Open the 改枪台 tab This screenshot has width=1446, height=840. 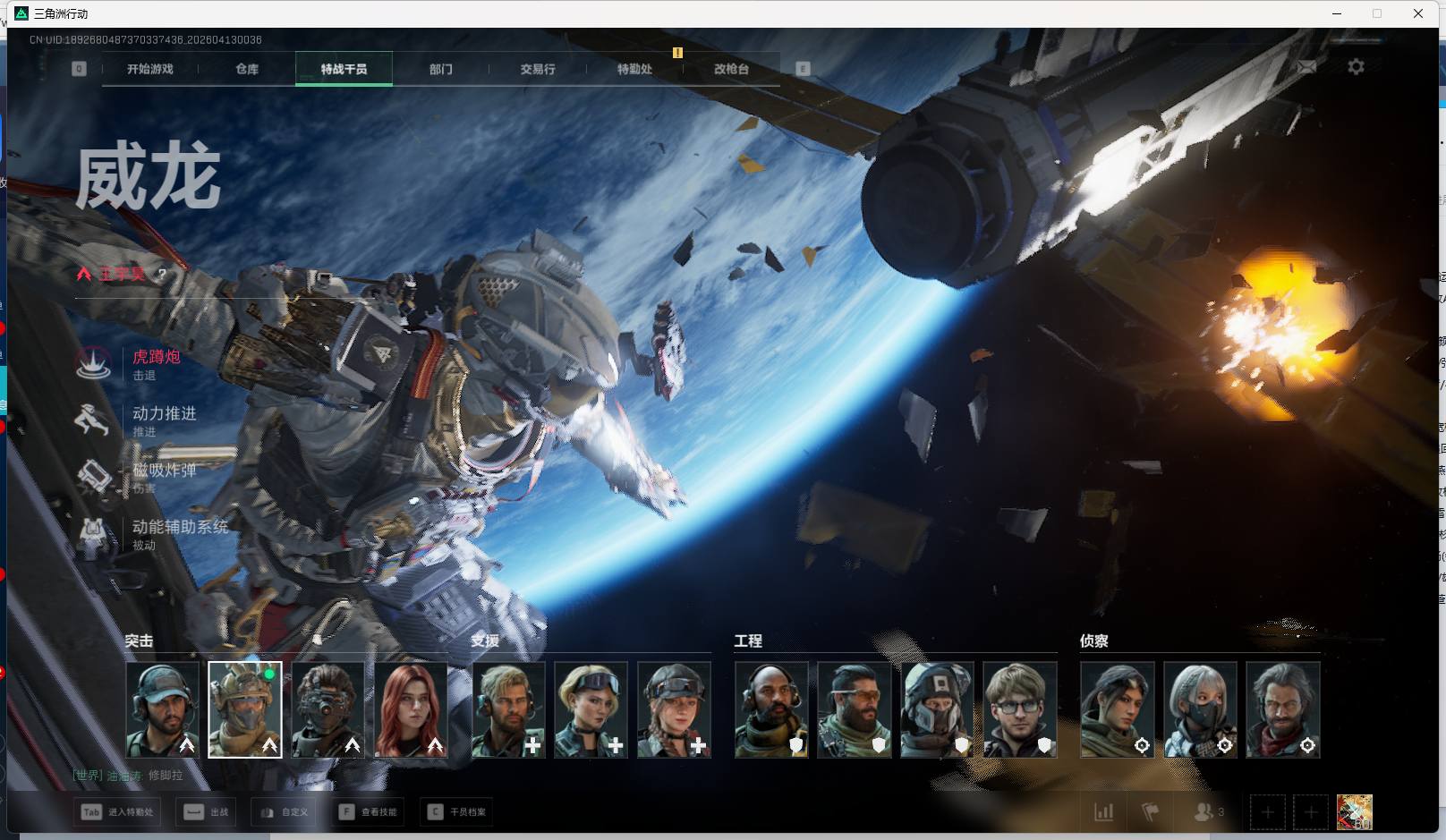click(731, 69)
